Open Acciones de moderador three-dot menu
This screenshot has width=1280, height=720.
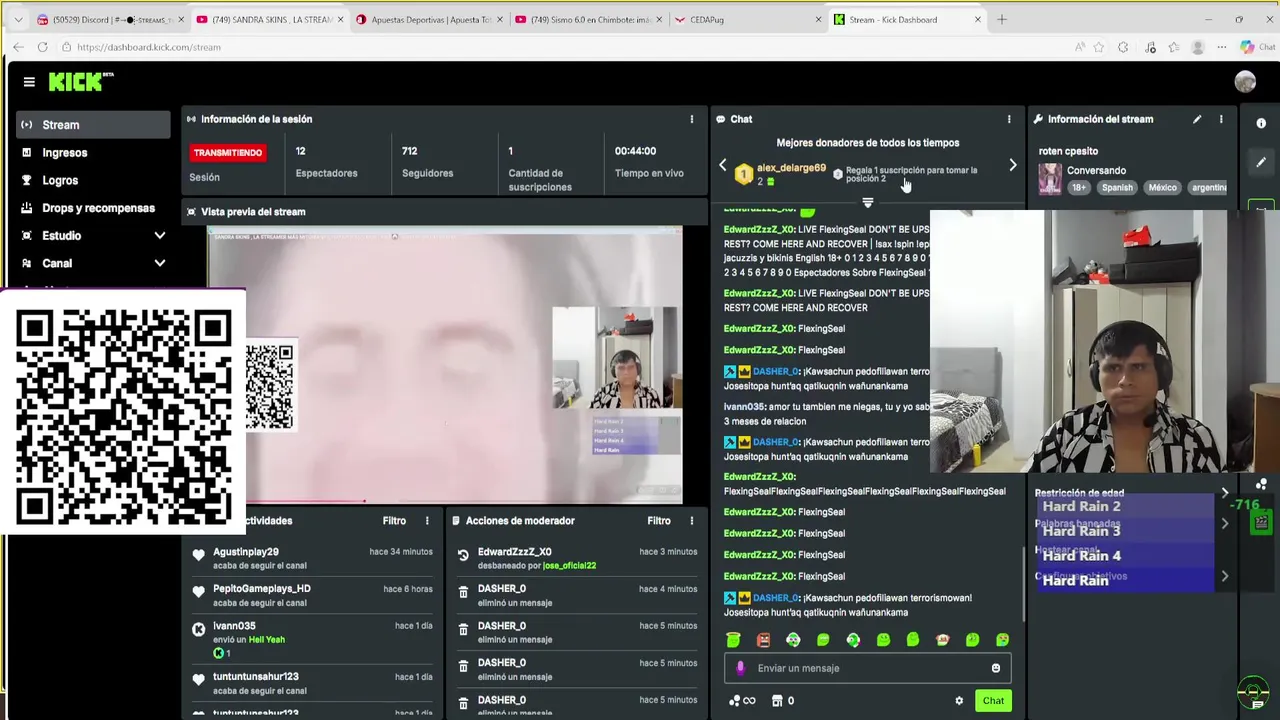[x=691, y=521]
